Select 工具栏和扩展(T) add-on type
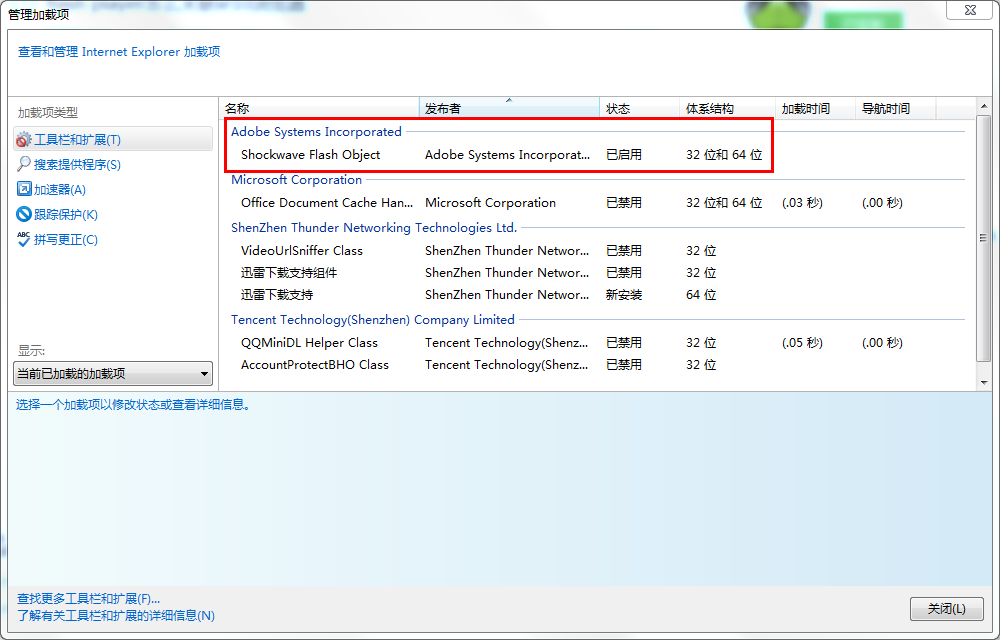The image size is (1000, 640). click(x=113, y=139)
